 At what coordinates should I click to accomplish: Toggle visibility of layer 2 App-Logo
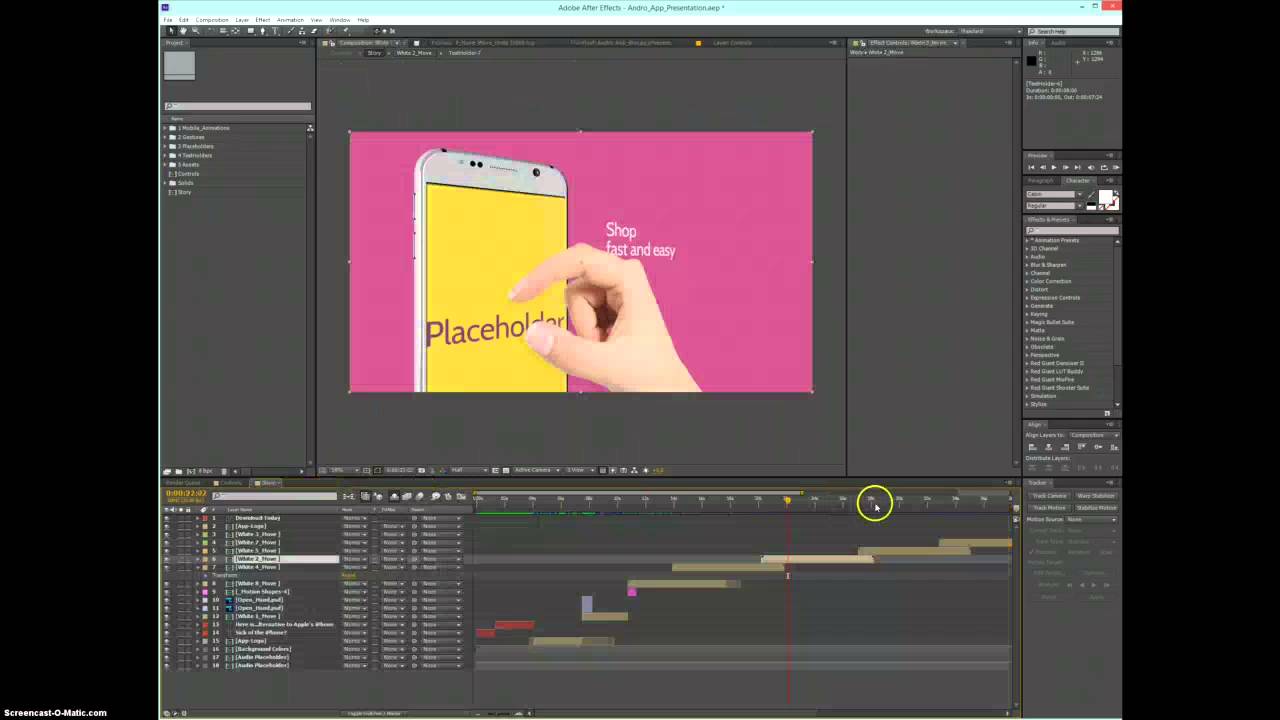166,526
